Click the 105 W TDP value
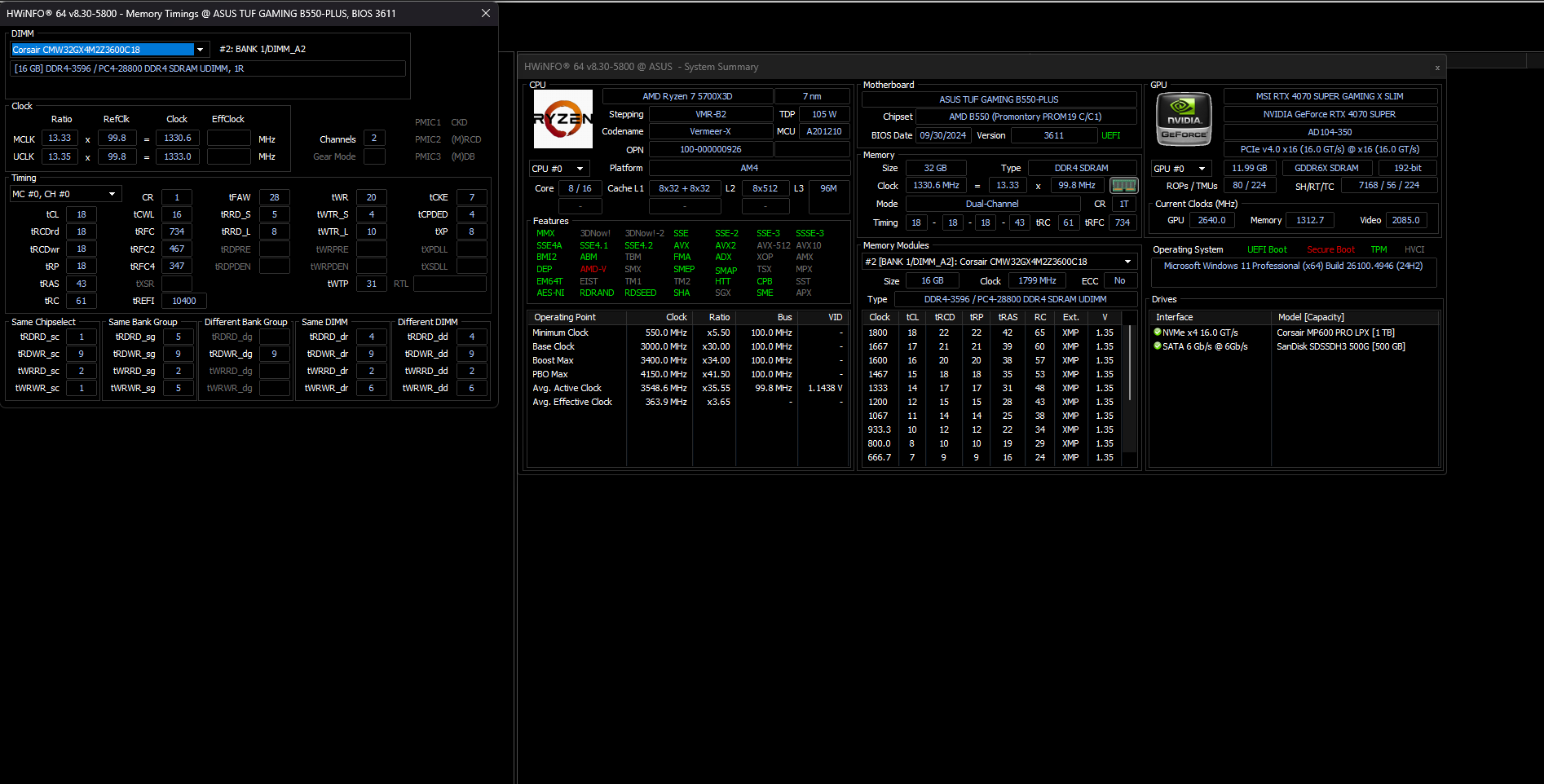This screenshot has height=784, width=1544. [x=824, y=114]
